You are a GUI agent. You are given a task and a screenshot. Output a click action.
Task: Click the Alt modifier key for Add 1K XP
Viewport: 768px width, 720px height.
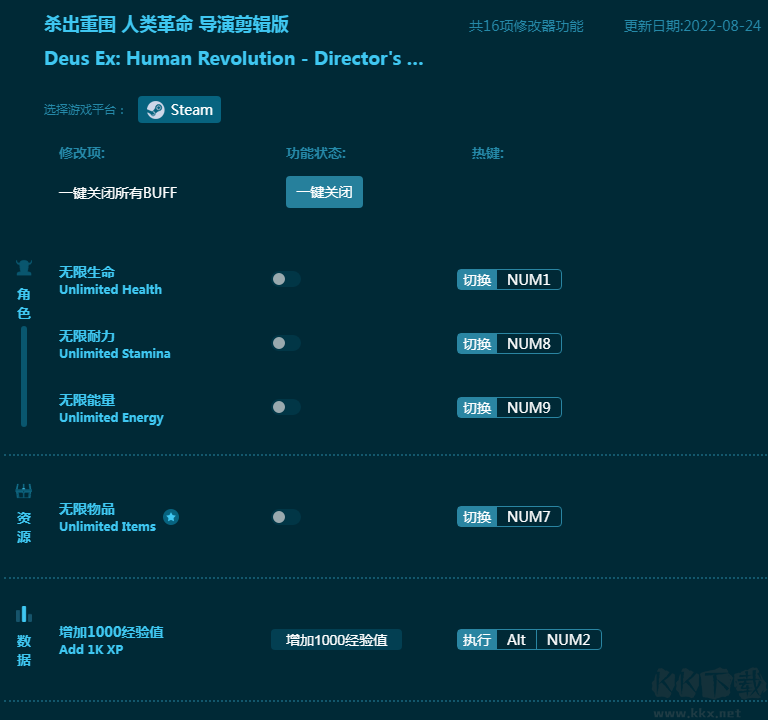pyautogui.click(x=516, y=640)
